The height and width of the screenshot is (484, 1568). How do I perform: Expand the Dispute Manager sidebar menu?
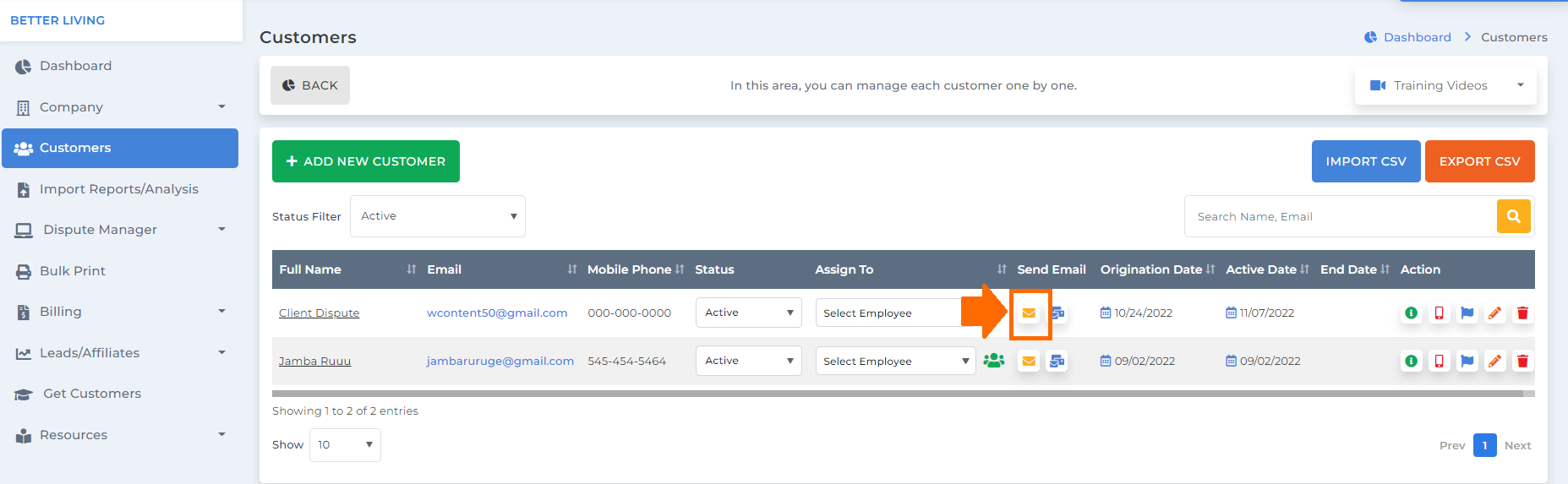120,230
